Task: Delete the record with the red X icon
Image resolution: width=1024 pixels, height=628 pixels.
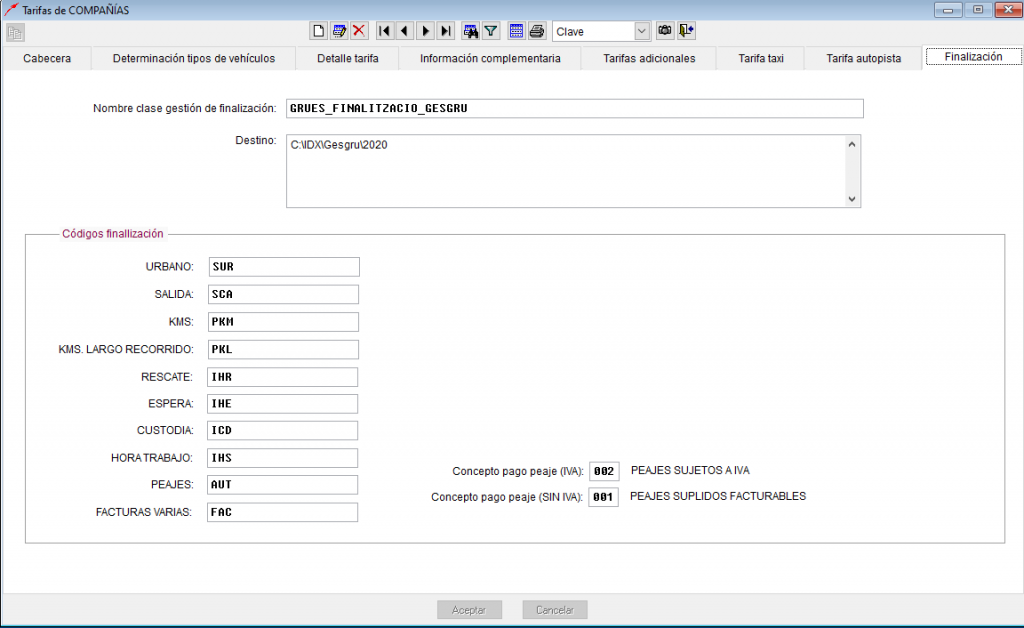Action: [359, 31]
